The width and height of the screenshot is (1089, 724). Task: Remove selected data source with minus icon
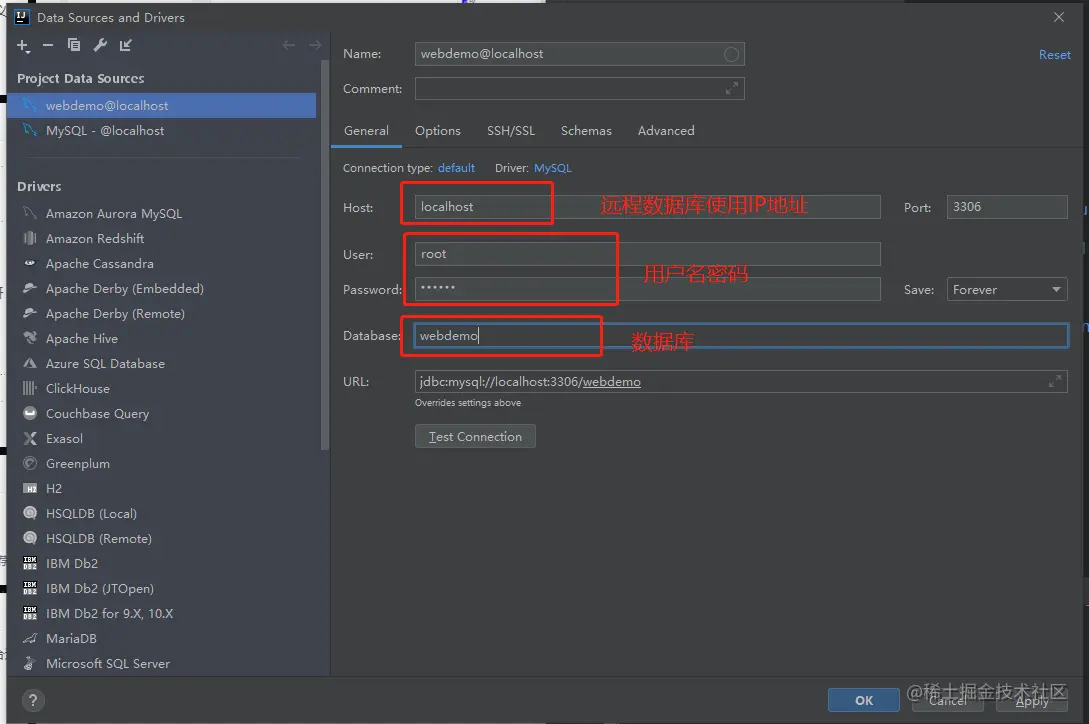click(x=48, y=46)
